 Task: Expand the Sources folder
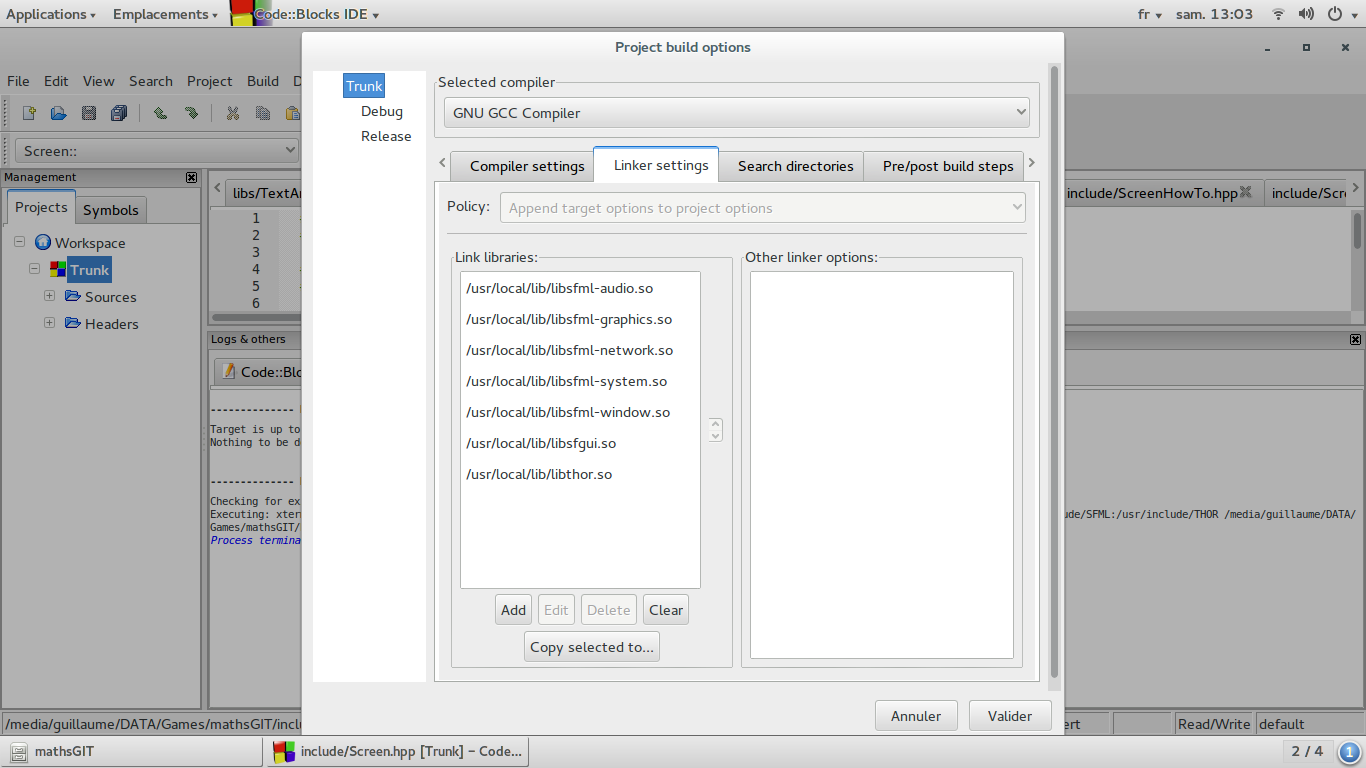click(x=49, y=296)
